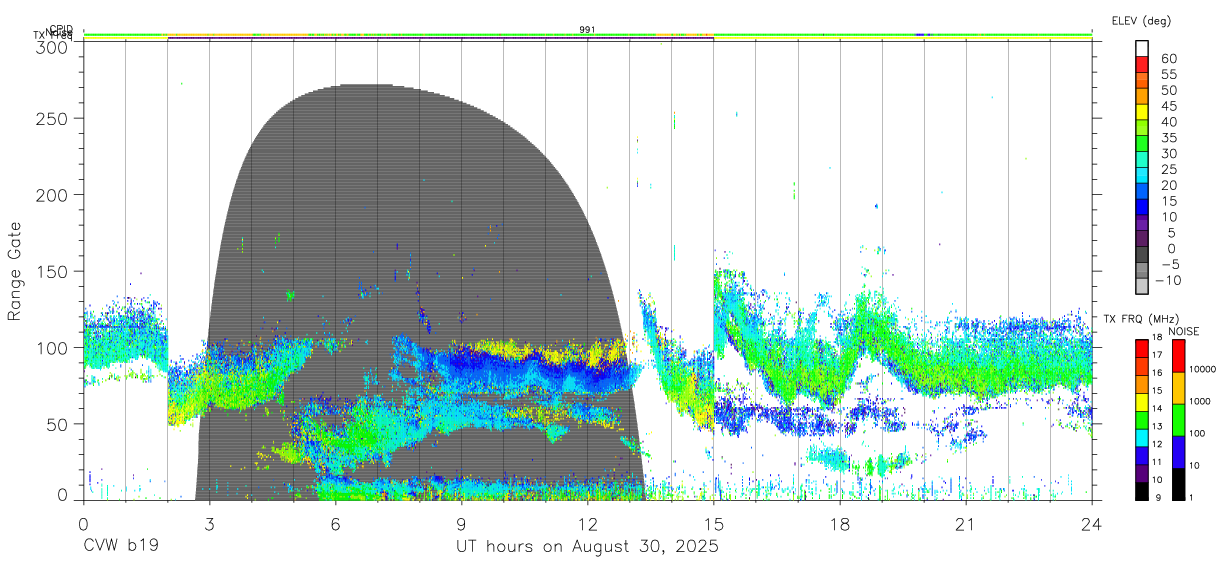
Task: Click the 'CPID' label at top left
Action: click(61, 29)
